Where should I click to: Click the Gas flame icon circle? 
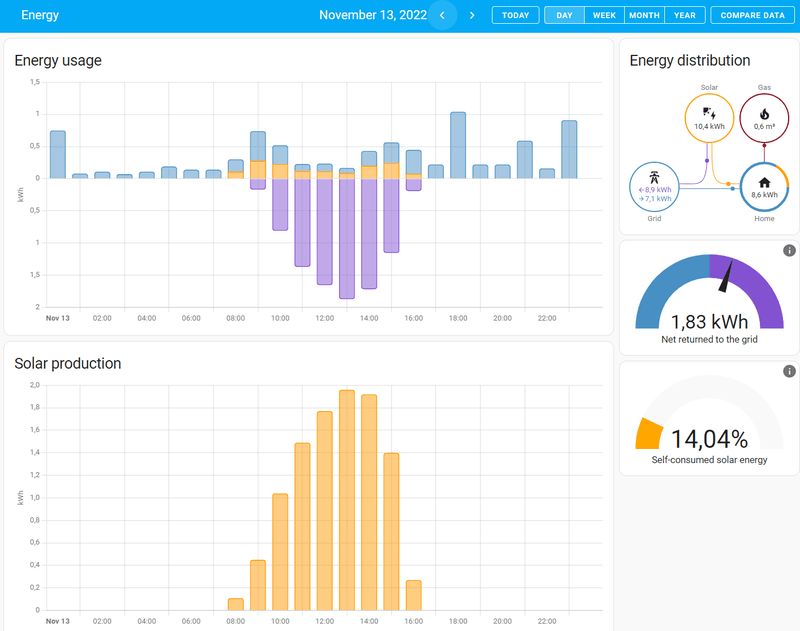coord(764,118)
